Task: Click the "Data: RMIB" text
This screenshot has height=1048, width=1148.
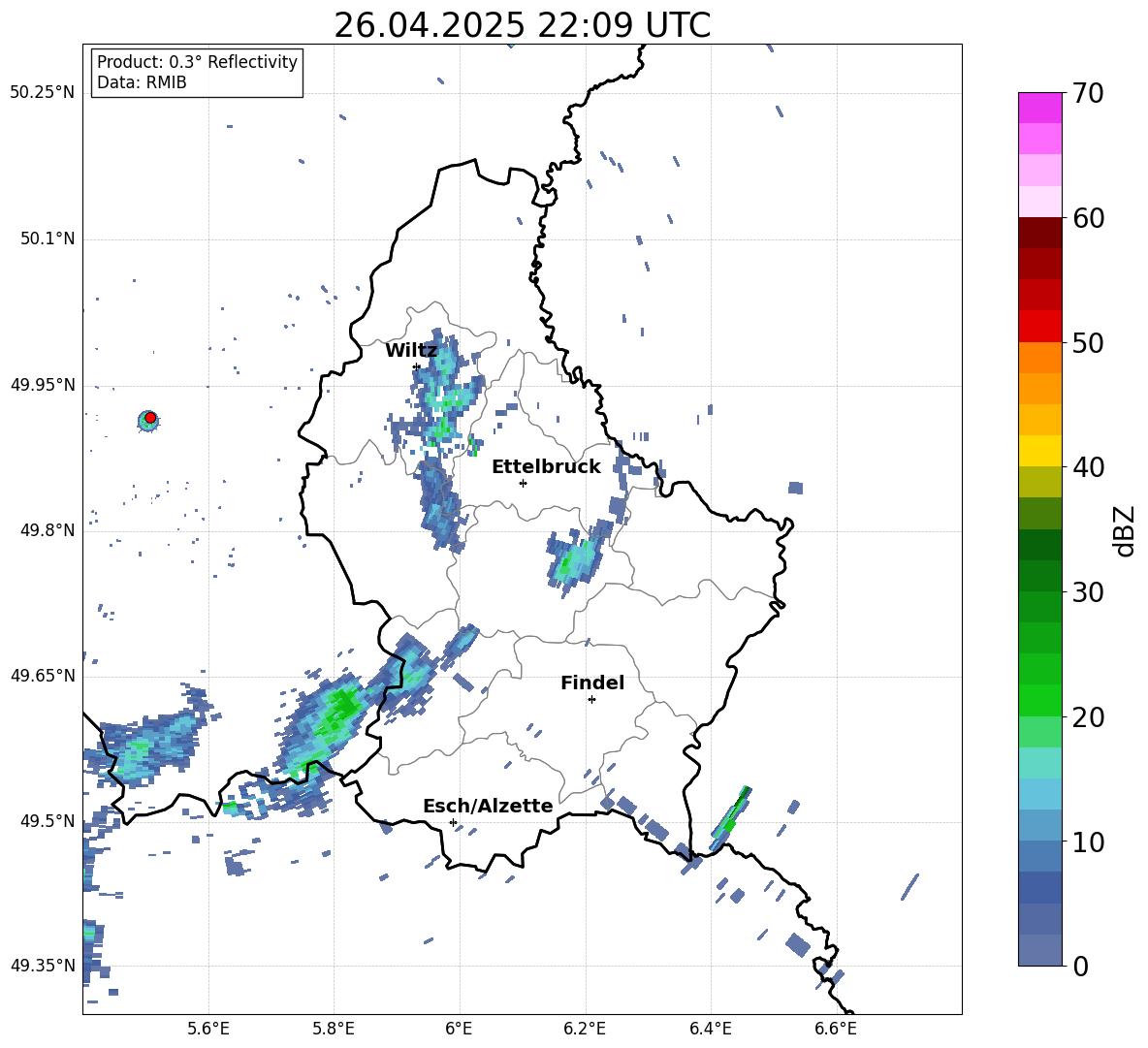Action: 142,82
